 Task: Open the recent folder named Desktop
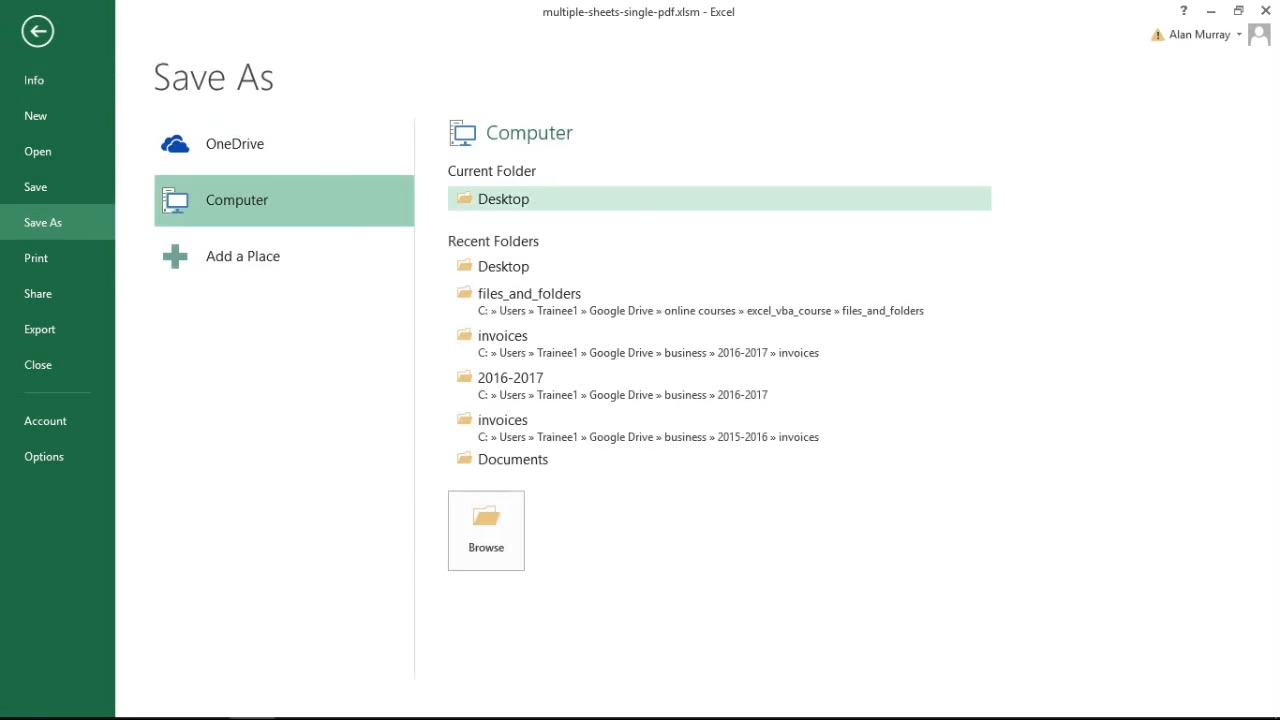pyautogui.click(x=719, y=267)
